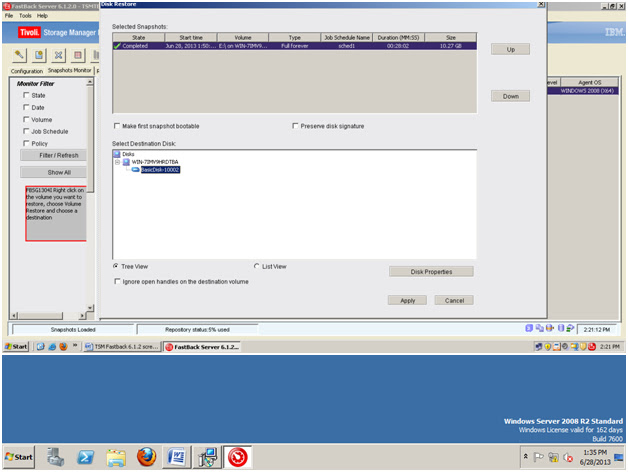Click the BasicDisk-10002 disk icon
This screenshot has width=628, height=472.
point(135,169)
